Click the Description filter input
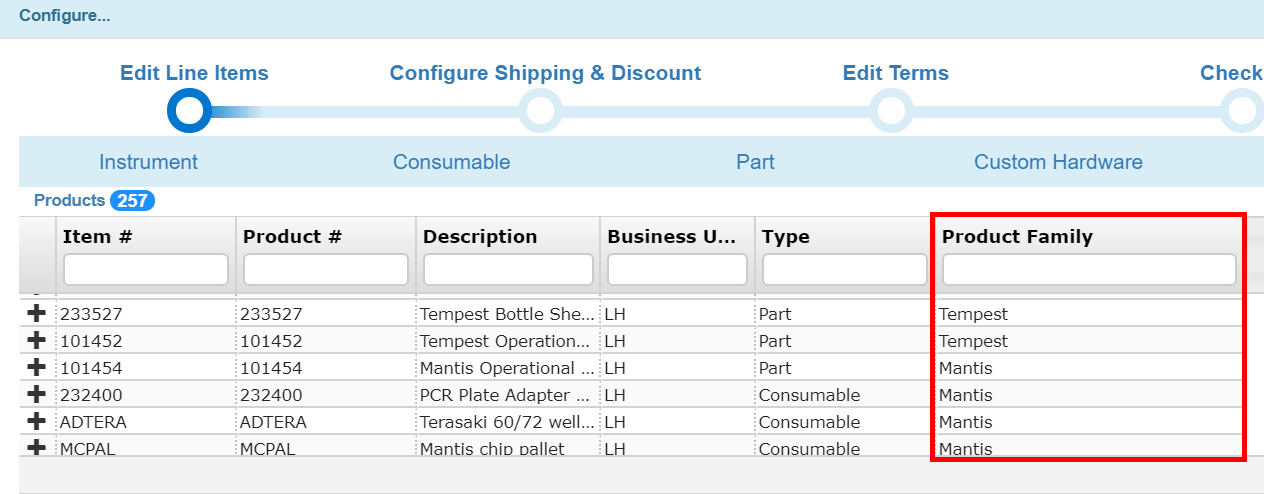The image size is (1264, 494). tap(508, 269)
